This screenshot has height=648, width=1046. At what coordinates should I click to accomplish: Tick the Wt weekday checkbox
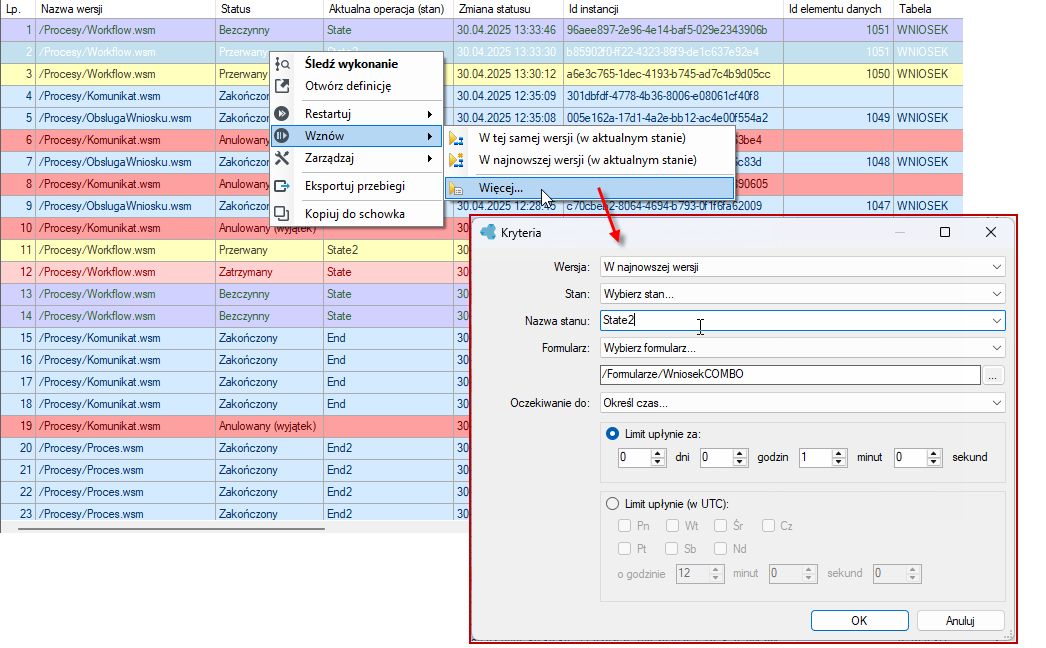[x=672, y=526]
